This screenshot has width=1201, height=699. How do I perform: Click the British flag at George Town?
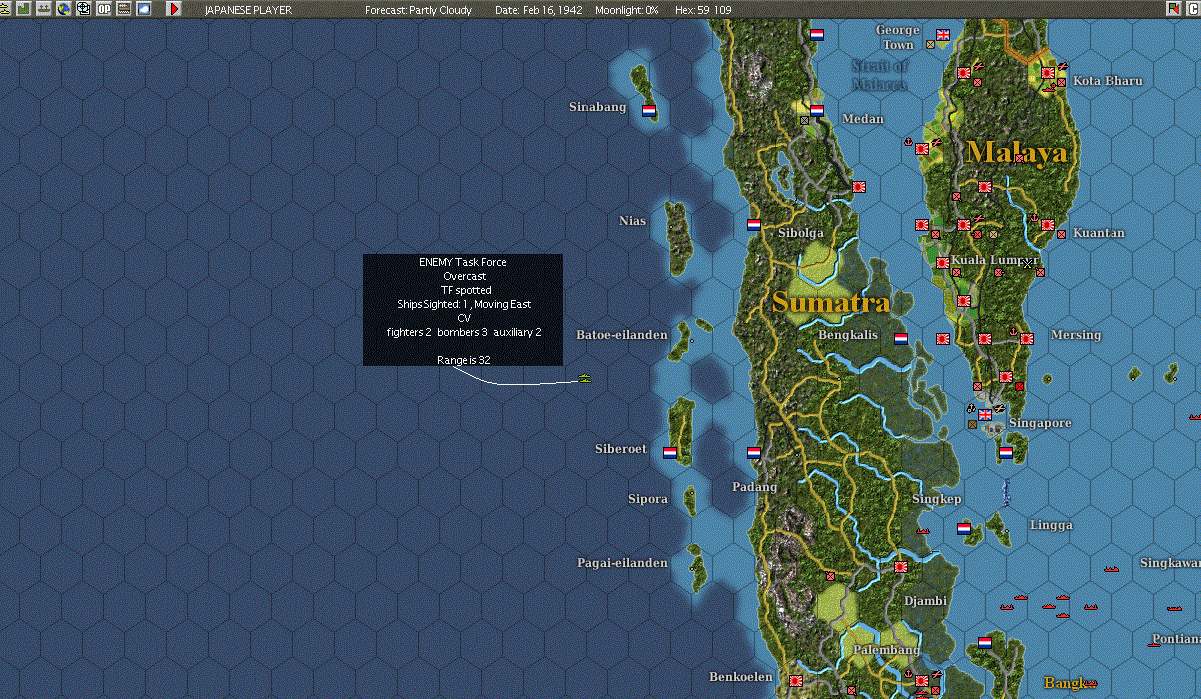[942, 35]
